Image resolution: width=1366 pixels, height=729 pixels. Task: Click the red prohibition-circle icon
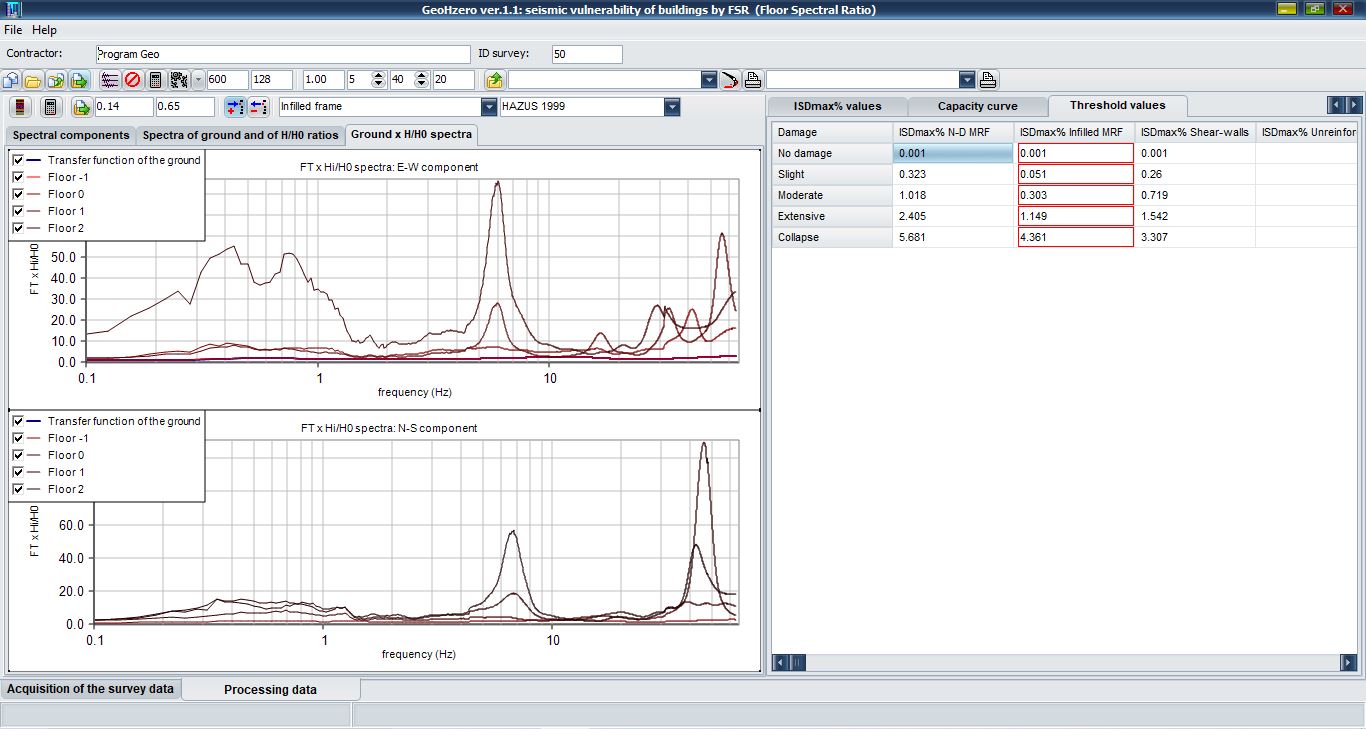133,80
